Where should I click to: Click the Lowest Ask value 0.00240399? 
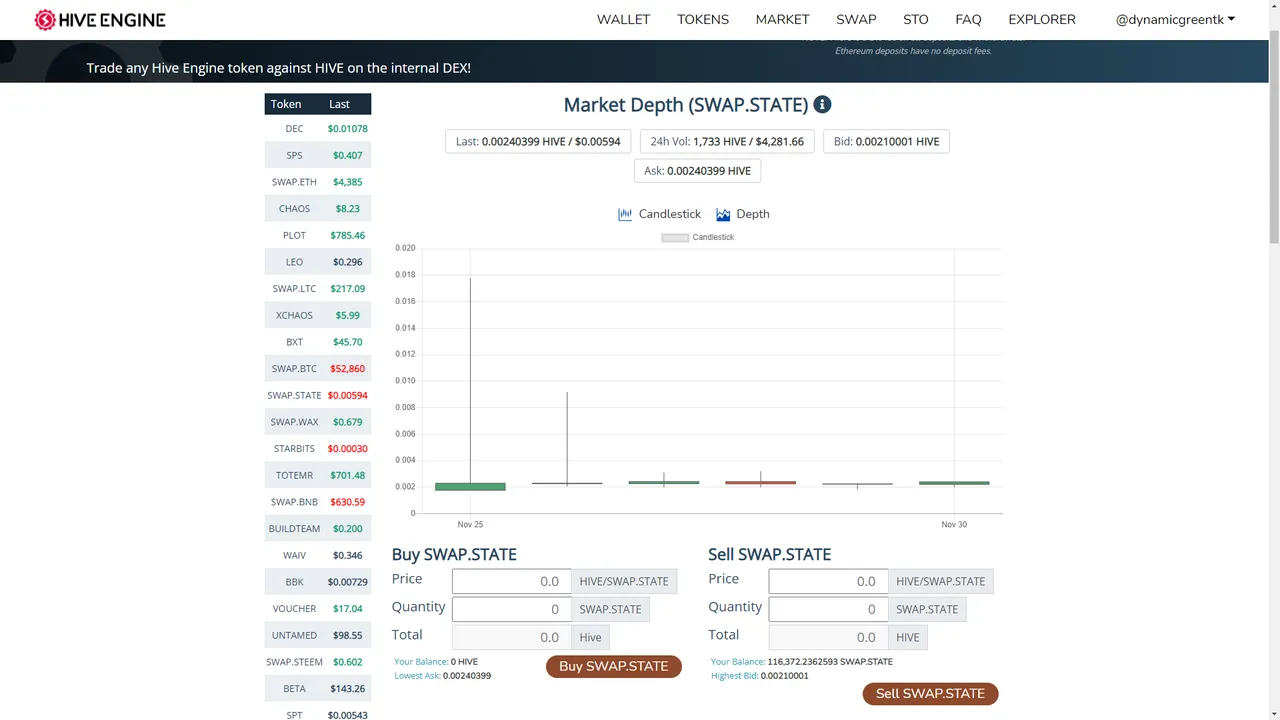click(x=467, y=676)
